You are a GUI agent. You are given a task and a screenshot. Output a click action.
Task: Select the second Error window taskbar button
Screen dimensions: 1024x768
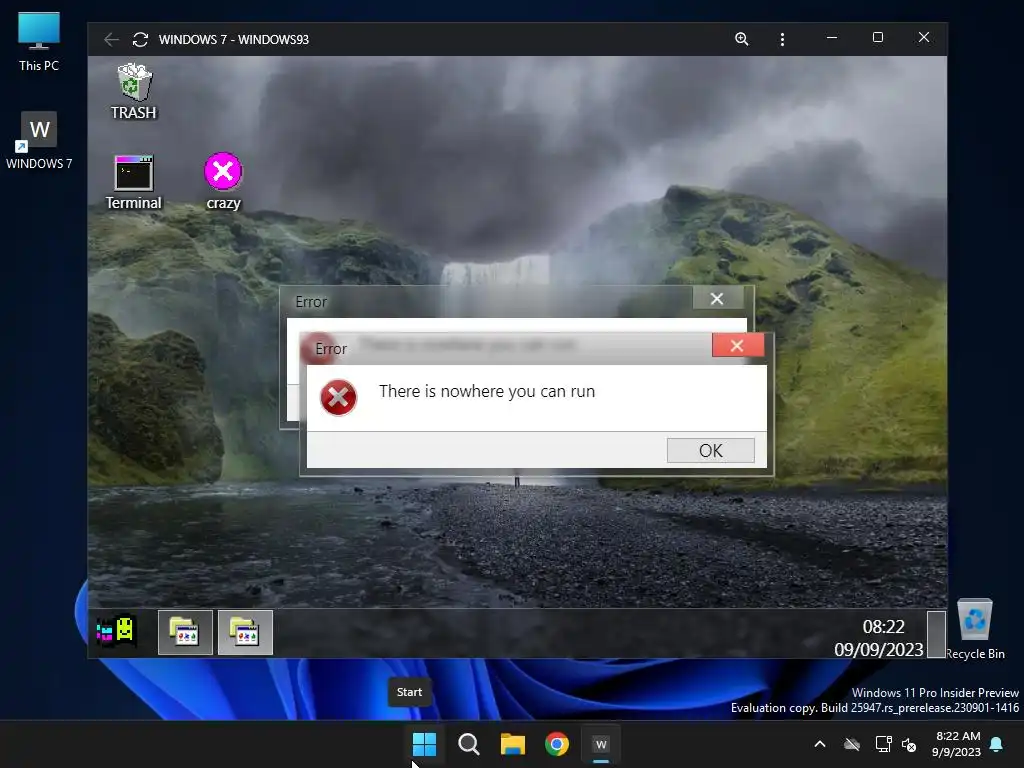pos(245,632)
